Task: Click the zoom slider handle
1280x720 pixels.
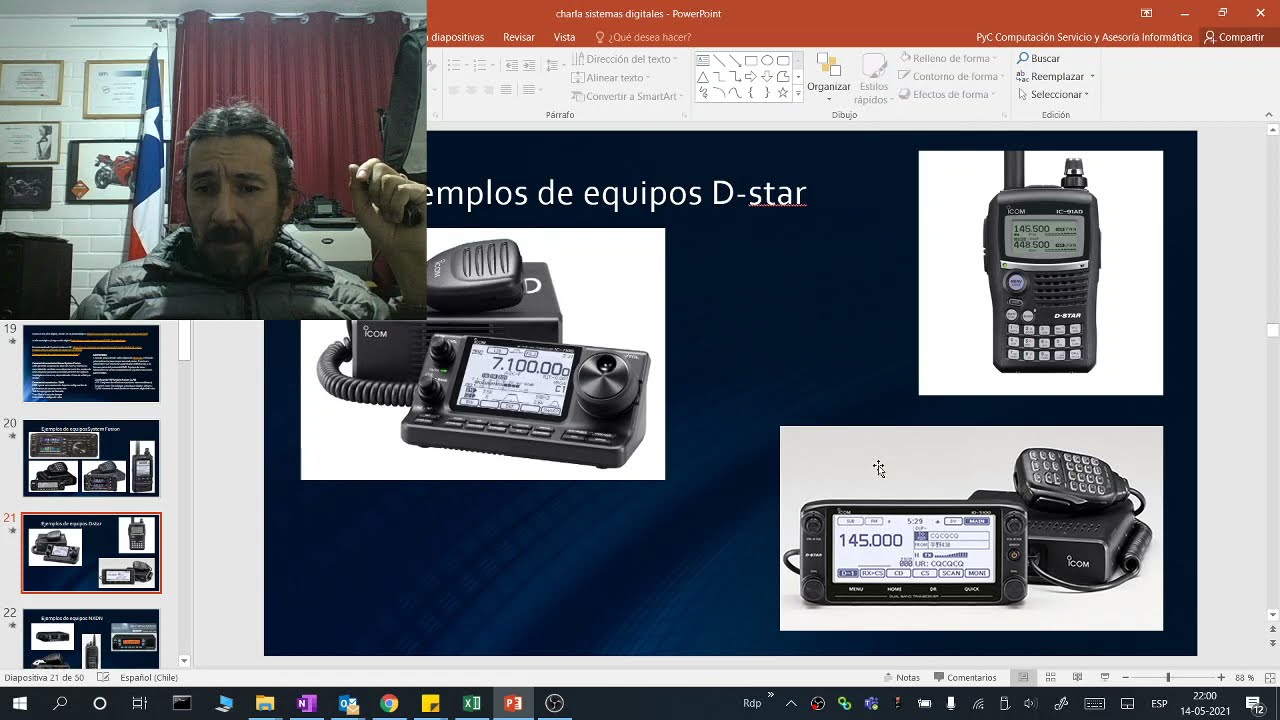Action: pos(1168,677)
